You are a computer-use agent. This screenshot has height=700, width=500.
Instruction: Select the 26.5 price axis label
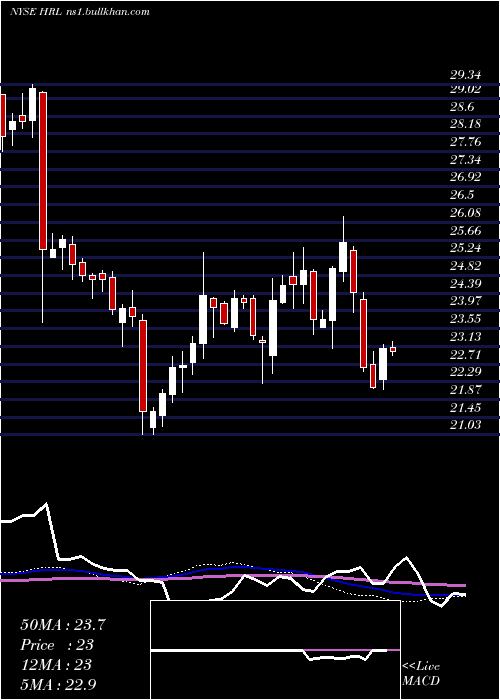click(x=462, y=195)
